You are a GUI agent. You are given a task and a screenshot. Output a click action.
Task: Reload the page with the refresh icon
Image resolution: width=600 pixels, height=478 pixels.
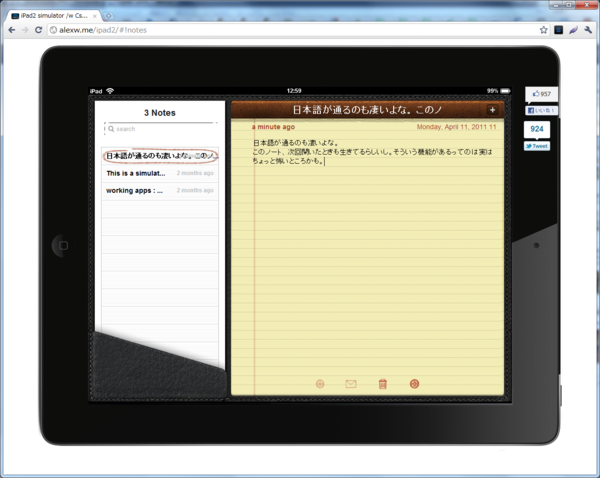pyautogui.click(x=38, y=30)
